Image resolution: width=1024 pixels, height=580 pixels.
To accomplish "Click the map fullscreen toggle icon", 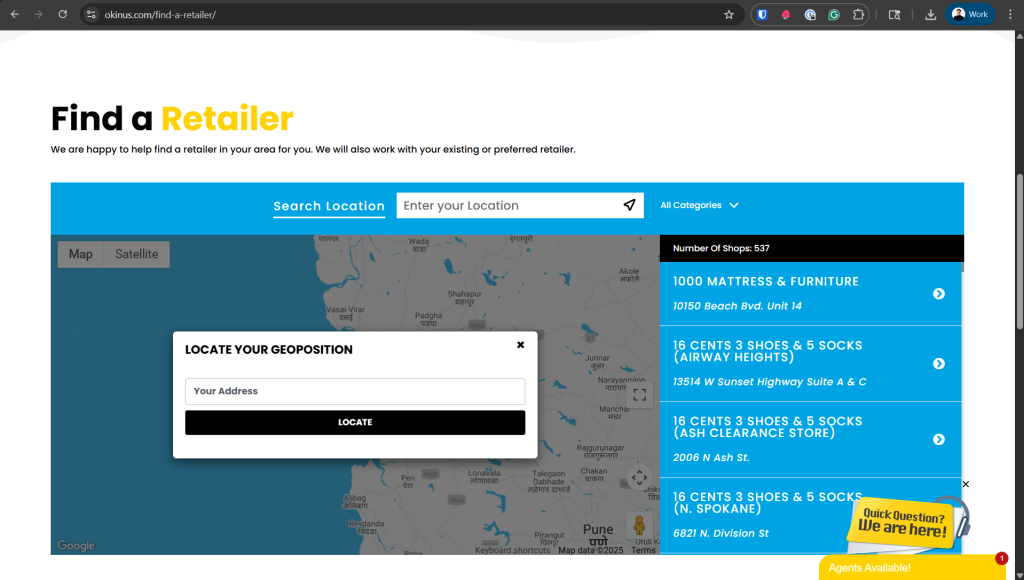I will 640,394.
